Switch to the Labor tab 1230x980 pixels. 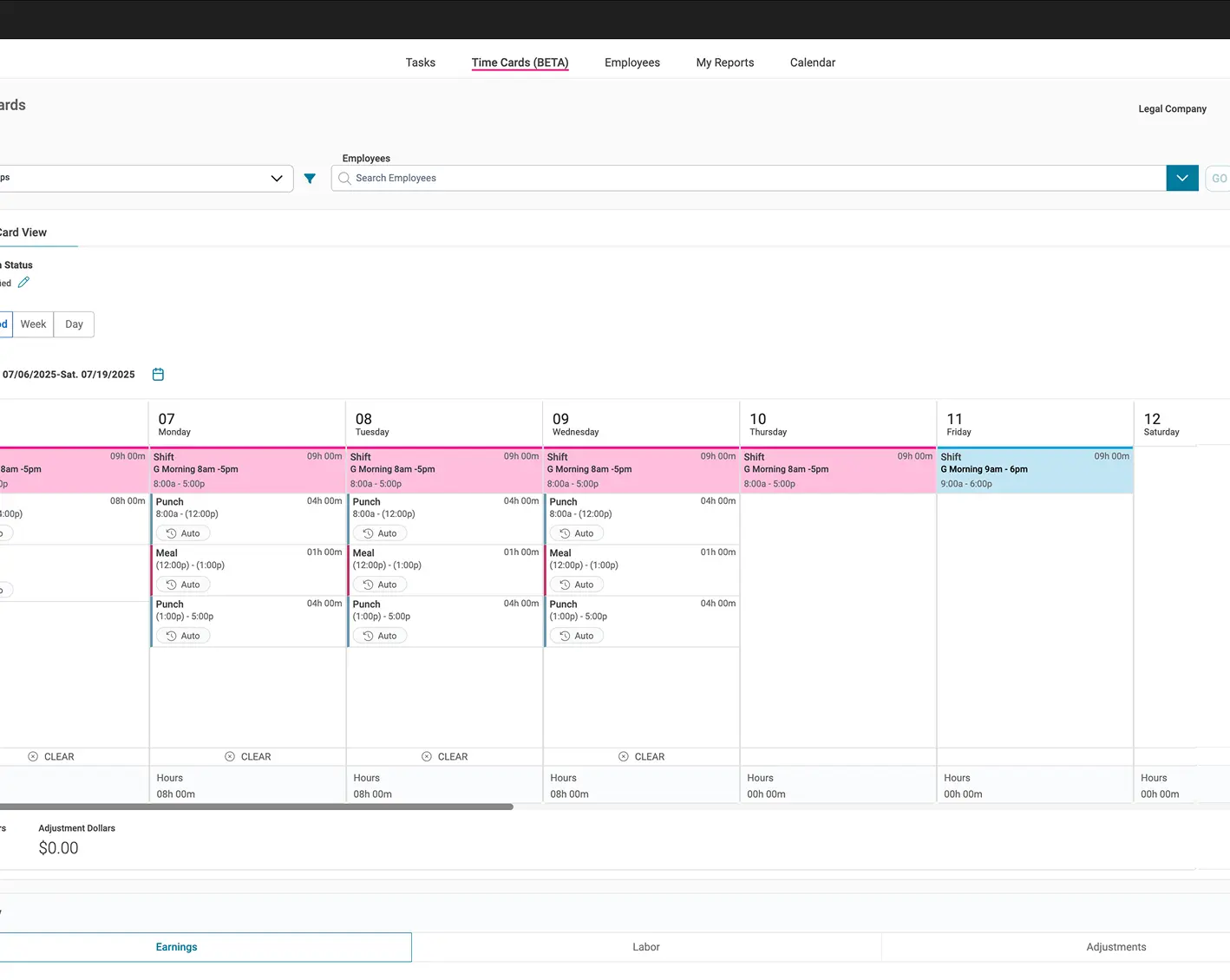click(645, 946)
